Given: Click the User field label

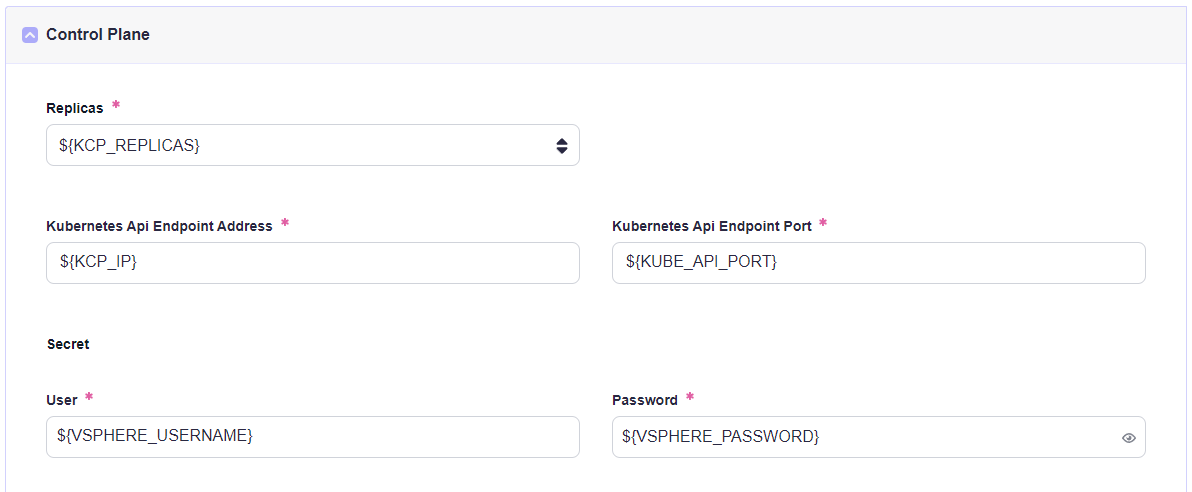Looking at the screenshot, I should click(62, 400).
